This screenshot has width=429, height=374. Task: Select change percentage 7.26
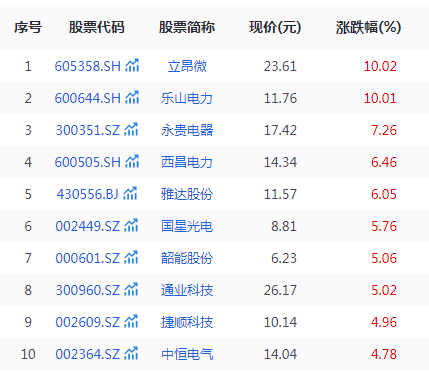click(x=384, y=130)
